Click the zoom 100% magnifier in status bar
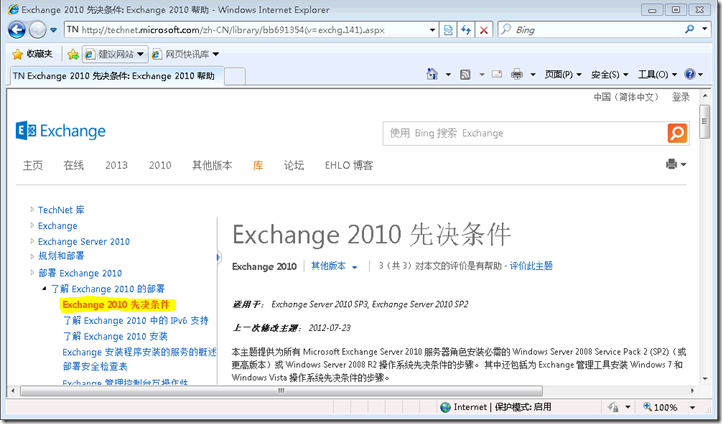The width and height of the screenshot is (722, 424). pos(647,407)
